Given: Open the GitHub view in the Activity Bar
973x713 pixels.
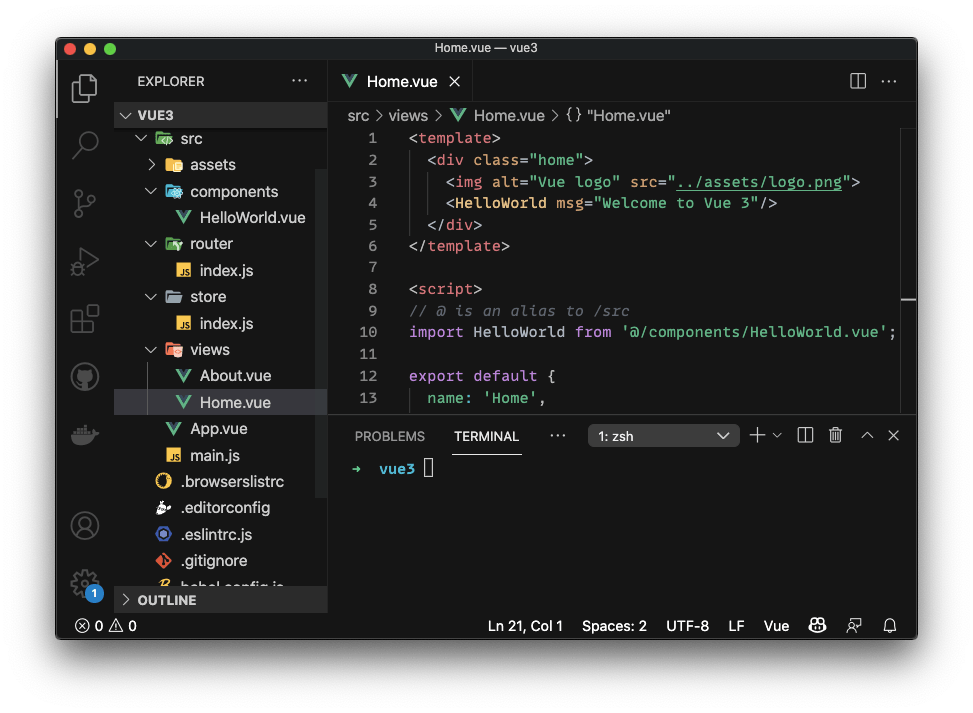Looking at the screenshot, I should coord(84,377).
